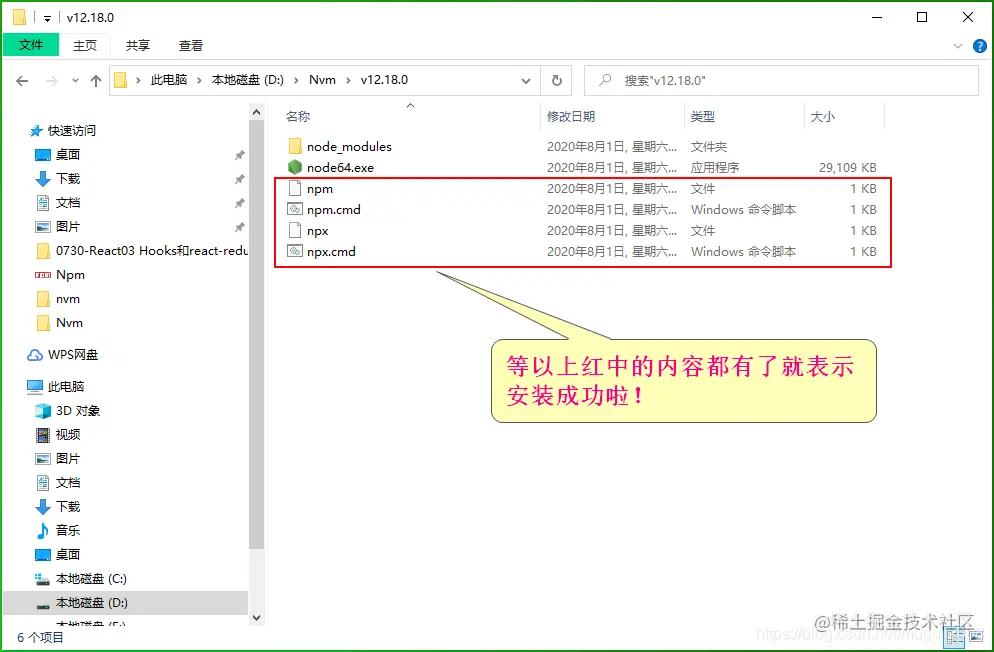Click the navigation pane scrollbar thumb
The width and height of the screenshot is (994, 652).
256,335
